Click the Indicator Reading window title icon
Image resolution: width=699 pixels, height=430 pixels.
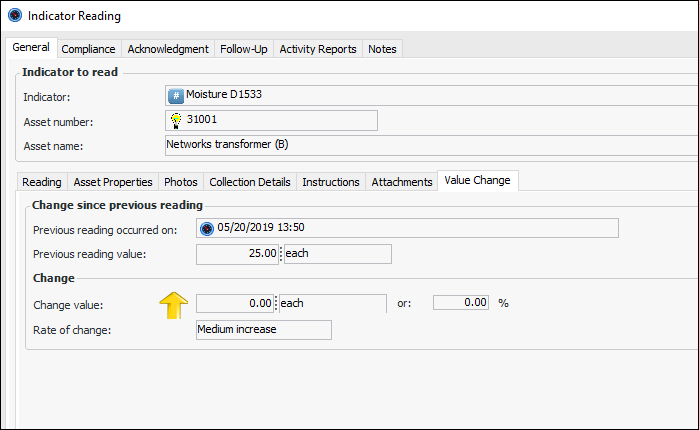tap(15, 15)
